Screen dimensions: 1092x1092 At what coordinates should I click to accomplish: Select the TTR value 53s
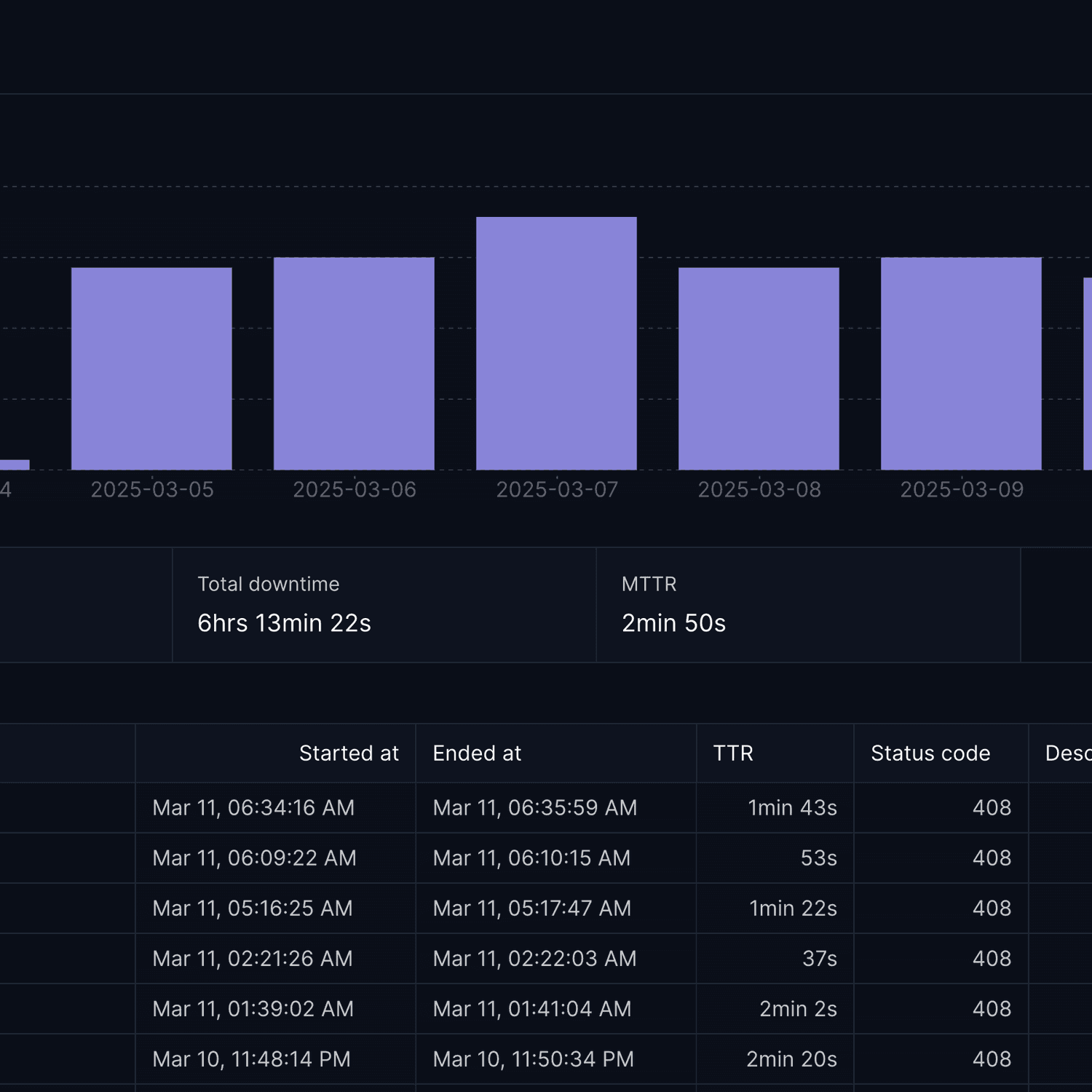point(819,858)
